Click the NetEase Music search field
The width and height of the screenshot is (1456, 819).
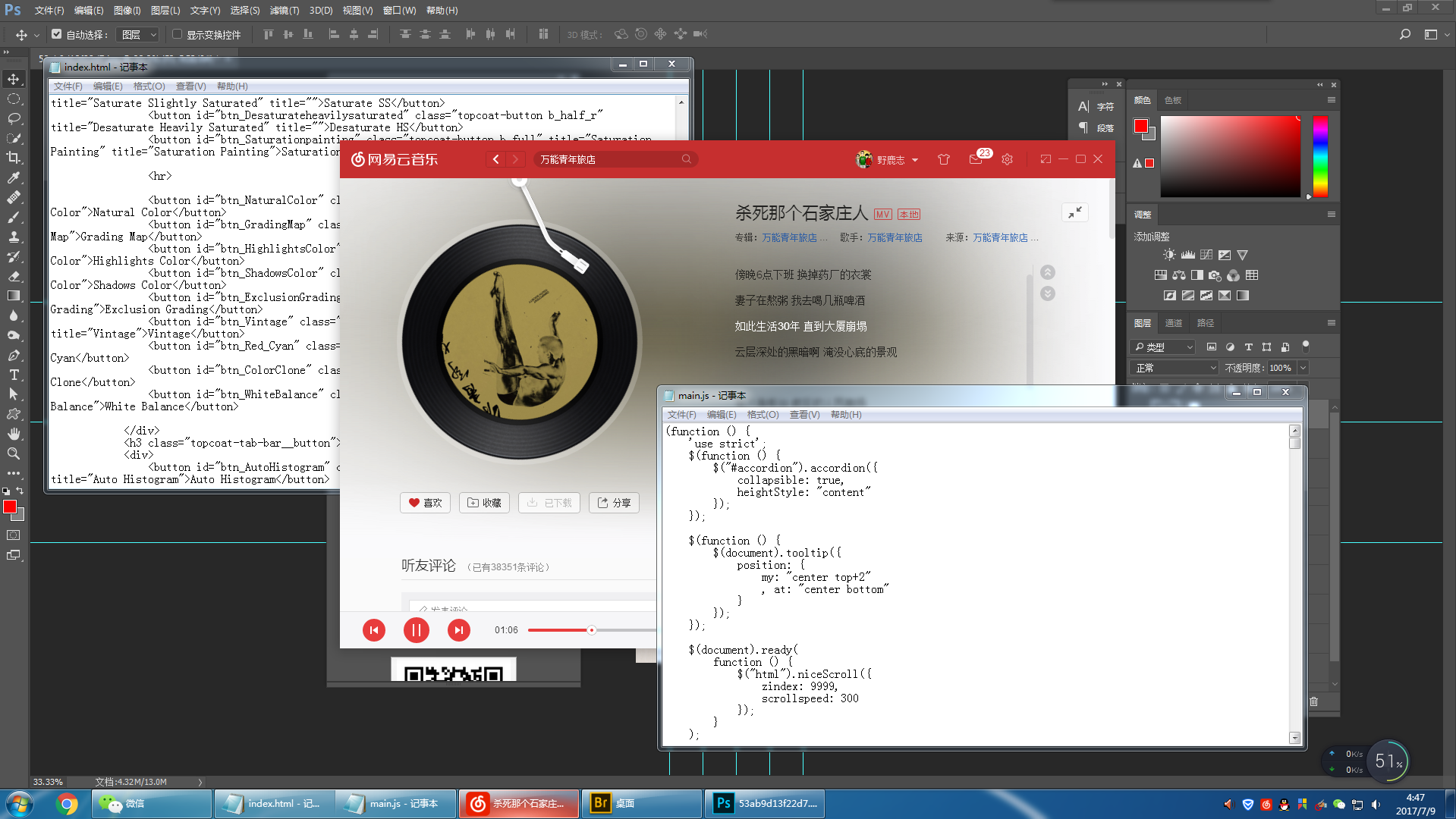(x=615, y=159)
